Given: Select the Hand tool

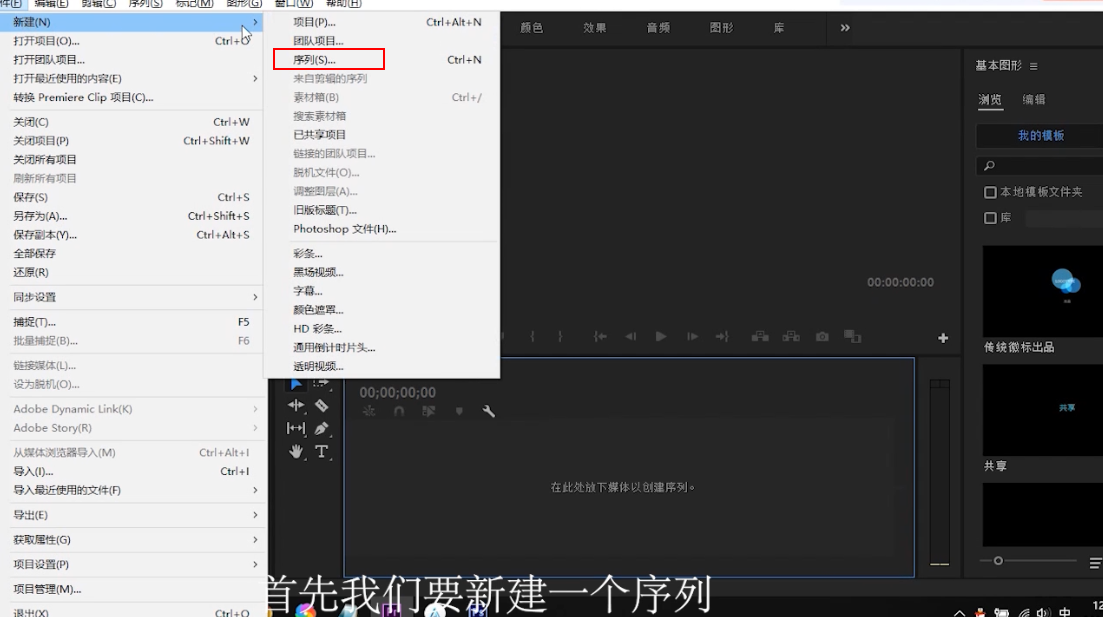Looking at the screenshot, I should tap(296, 451).
